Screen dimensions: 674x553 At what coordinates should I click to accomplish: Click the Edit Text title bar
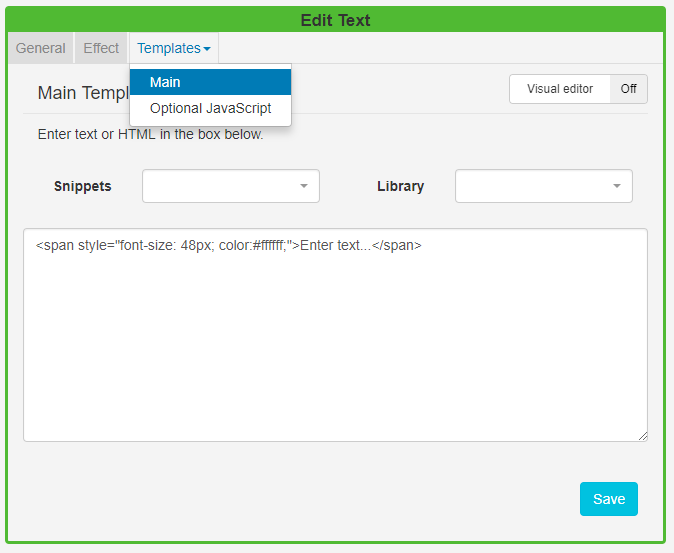tap(336, 20)
